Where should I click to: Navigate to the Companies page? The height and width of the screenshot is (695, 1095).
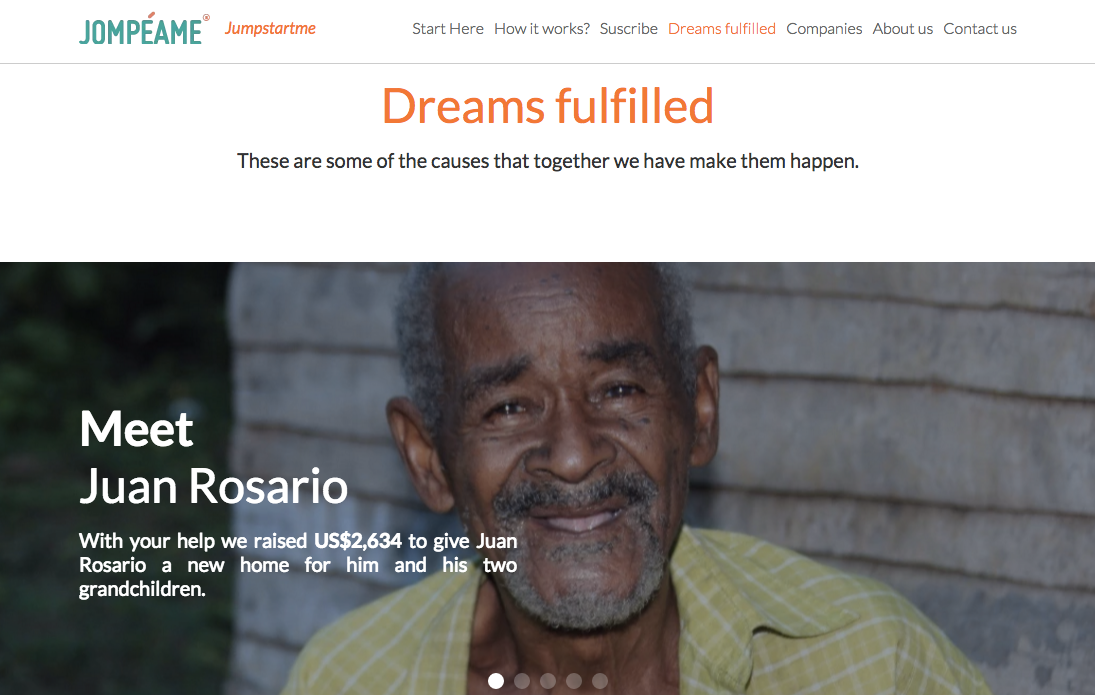824,29
